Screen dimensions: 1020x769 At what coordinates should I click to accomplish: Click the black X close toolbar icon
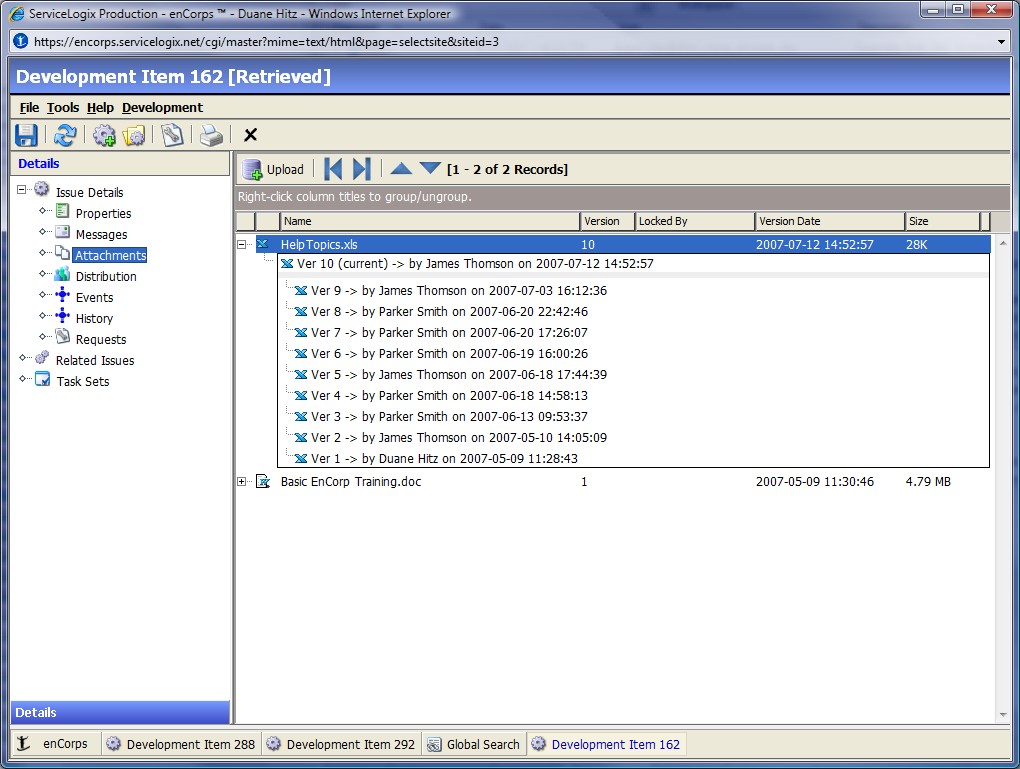click(250, 135)
